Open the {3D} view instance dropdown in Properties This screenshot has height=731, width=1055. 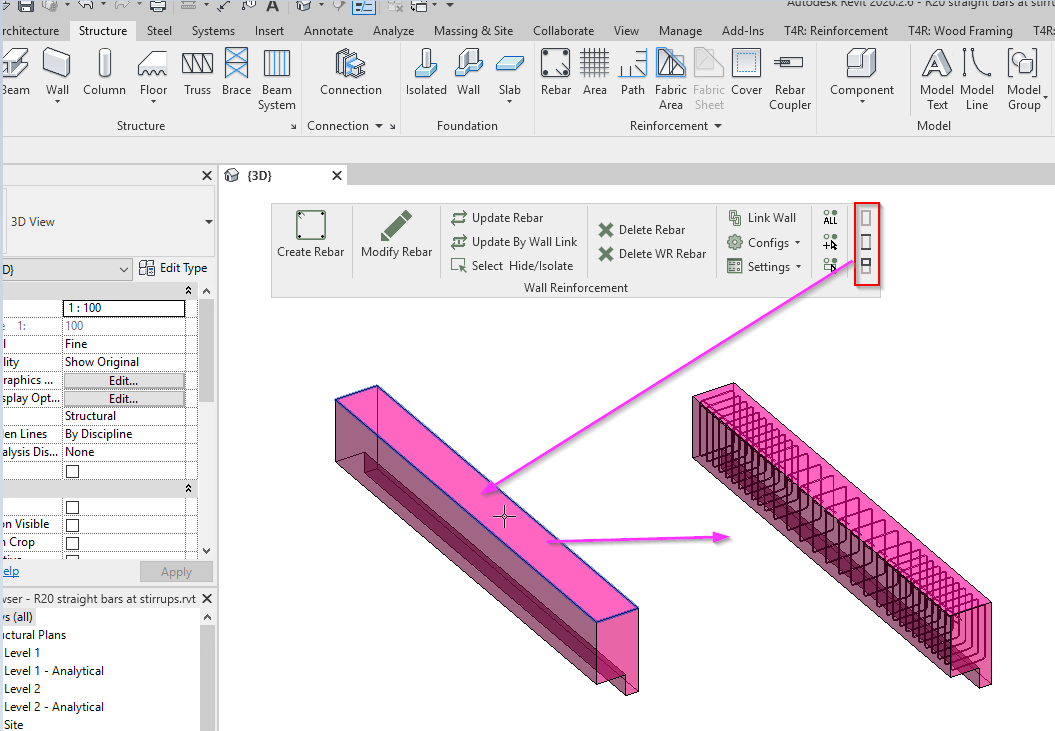124,269
